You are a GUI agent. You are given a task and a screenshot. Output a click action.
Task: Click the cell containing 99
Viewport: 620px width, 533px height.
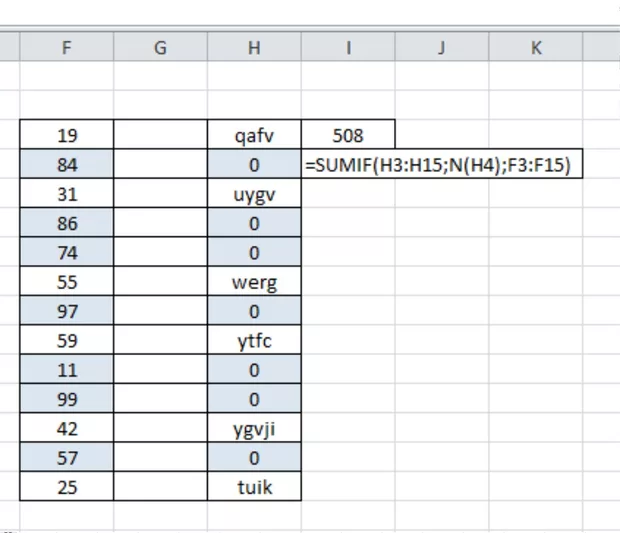67,399
